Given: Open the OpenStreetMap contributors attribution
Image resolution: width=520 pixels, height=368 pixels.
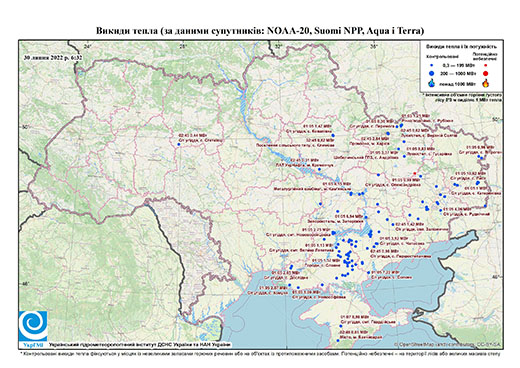Looking at the screenshot, I should (x=448, y=344).
